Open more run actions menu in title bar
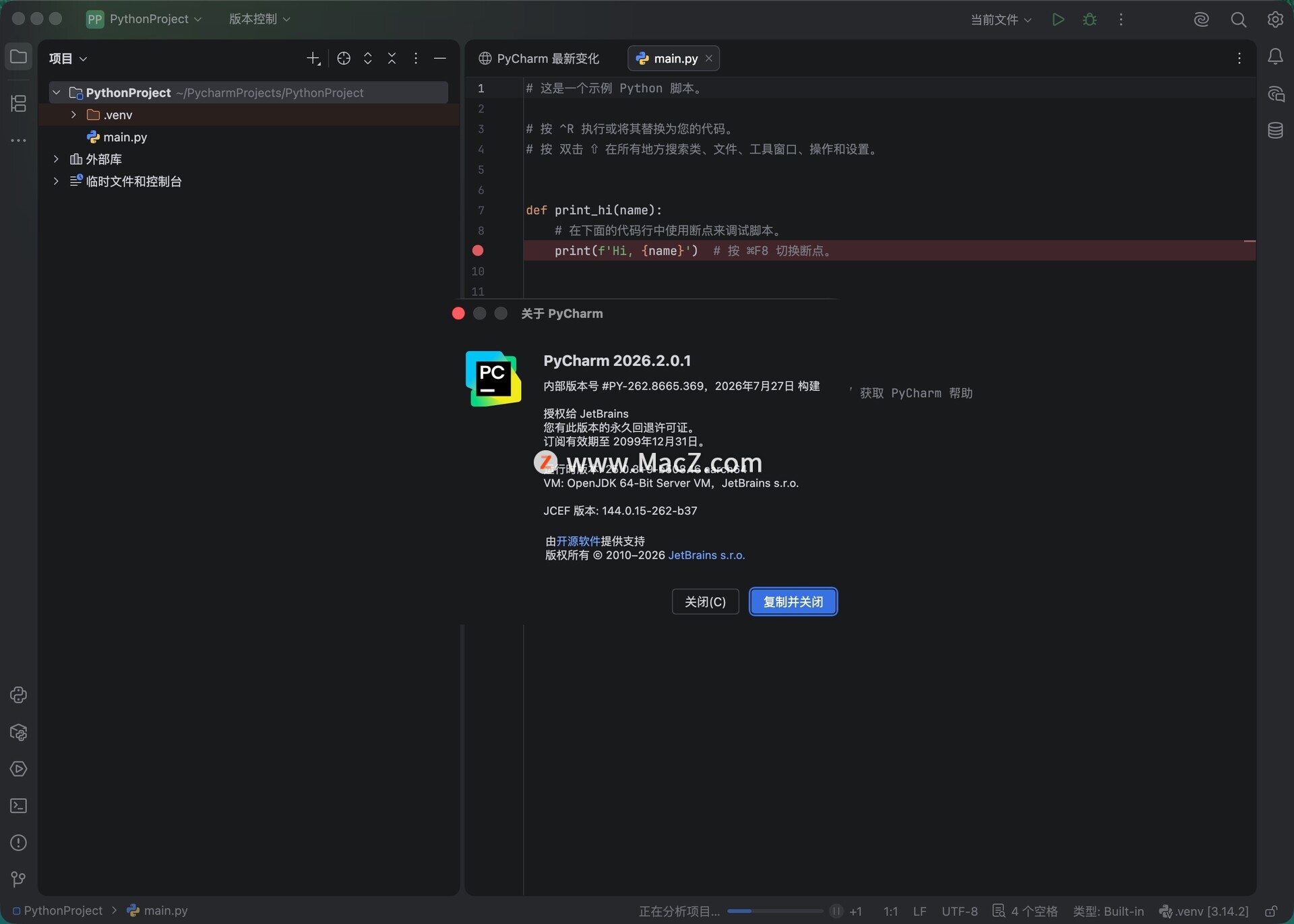The image size is (1294, 924). pos(1121,20)
